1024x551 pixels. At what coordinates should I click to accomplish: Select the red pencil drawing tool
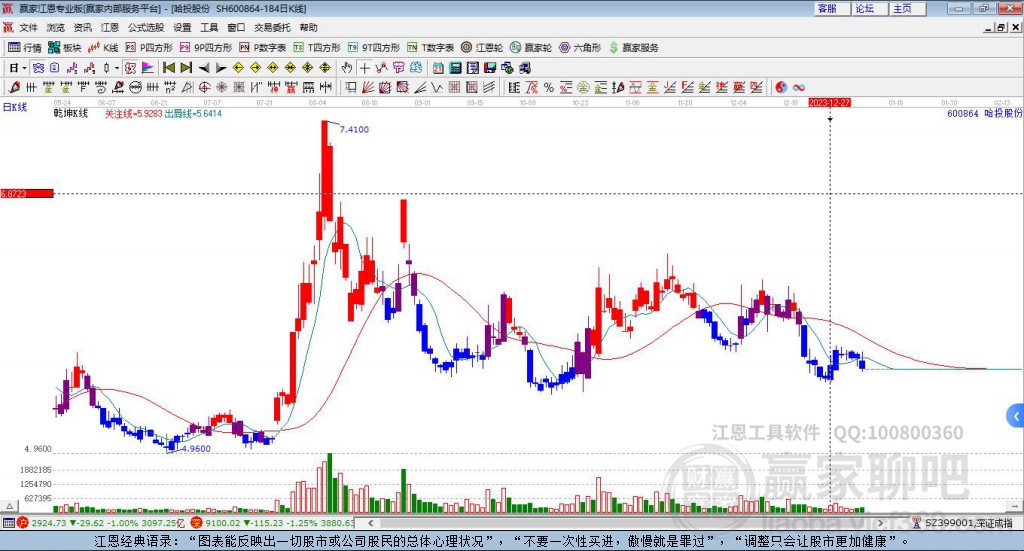(14, 87)
